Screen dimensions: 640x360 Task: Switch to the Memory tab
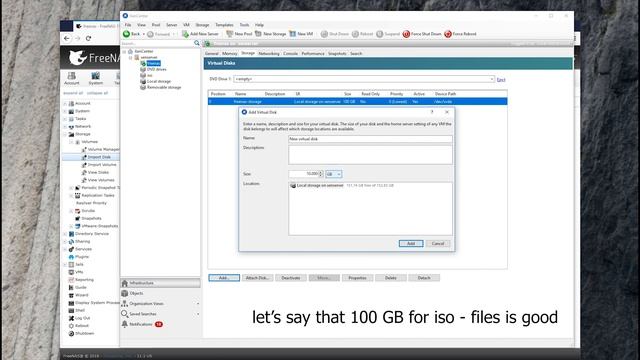pyautogui.click(x=229, y=53)
